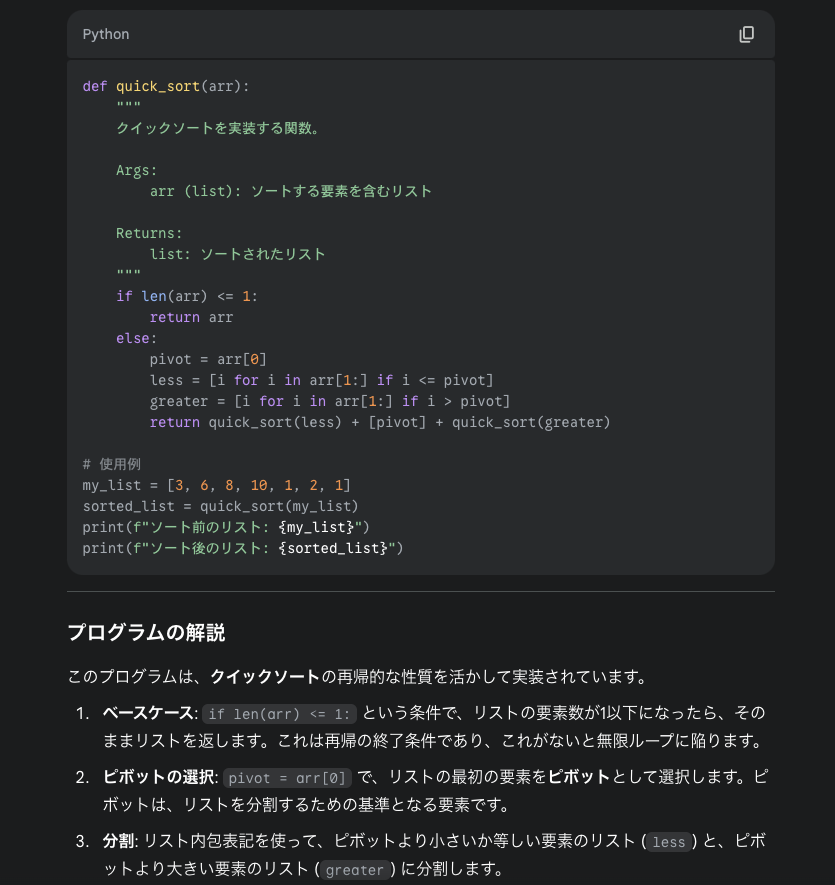Viewport: 835px width, 885px height.
Task: Click the '# 使用例' comment line
Action: [111, 465]
